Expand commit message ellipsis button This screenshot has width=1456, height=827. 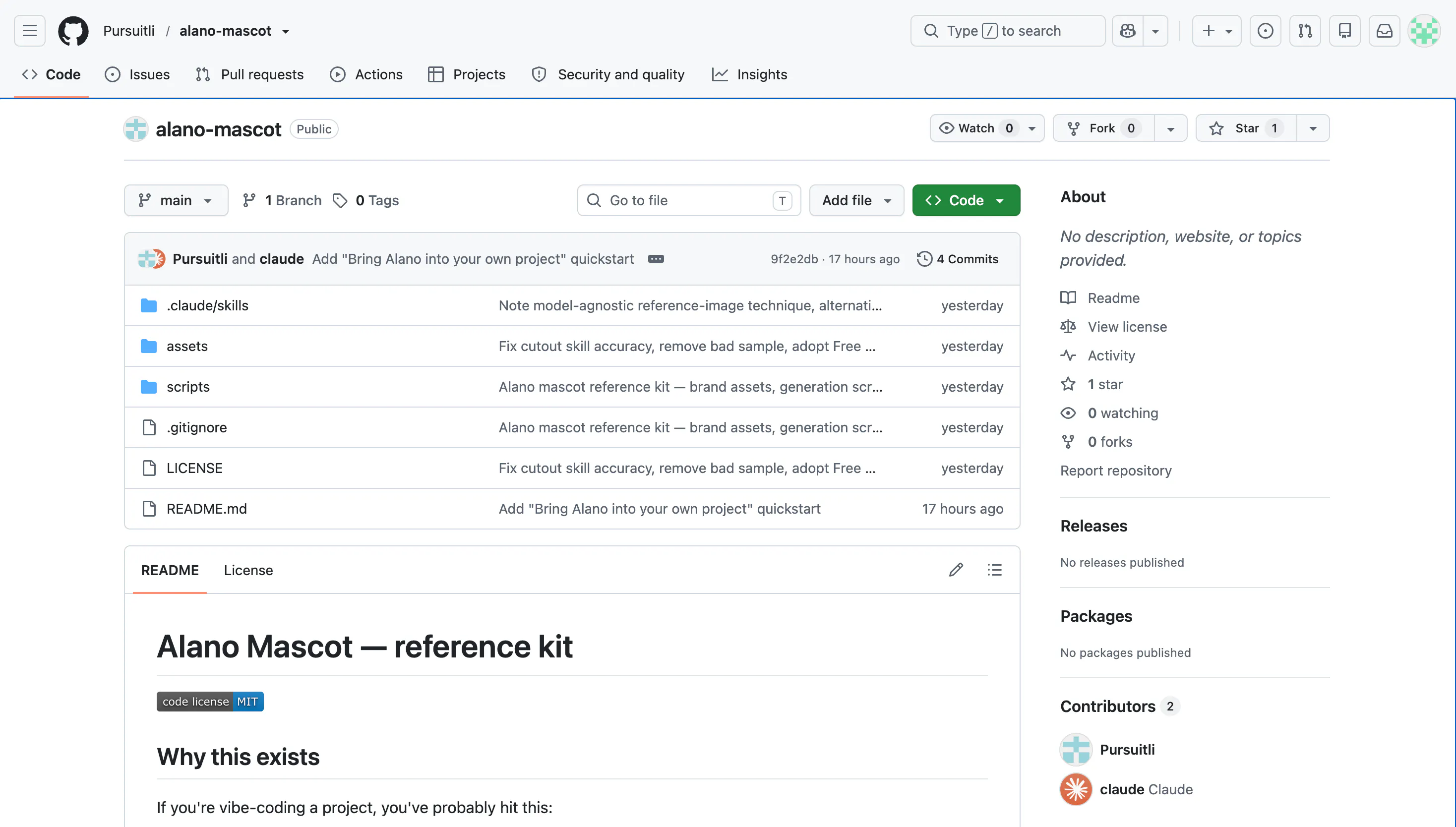(656, 259)
